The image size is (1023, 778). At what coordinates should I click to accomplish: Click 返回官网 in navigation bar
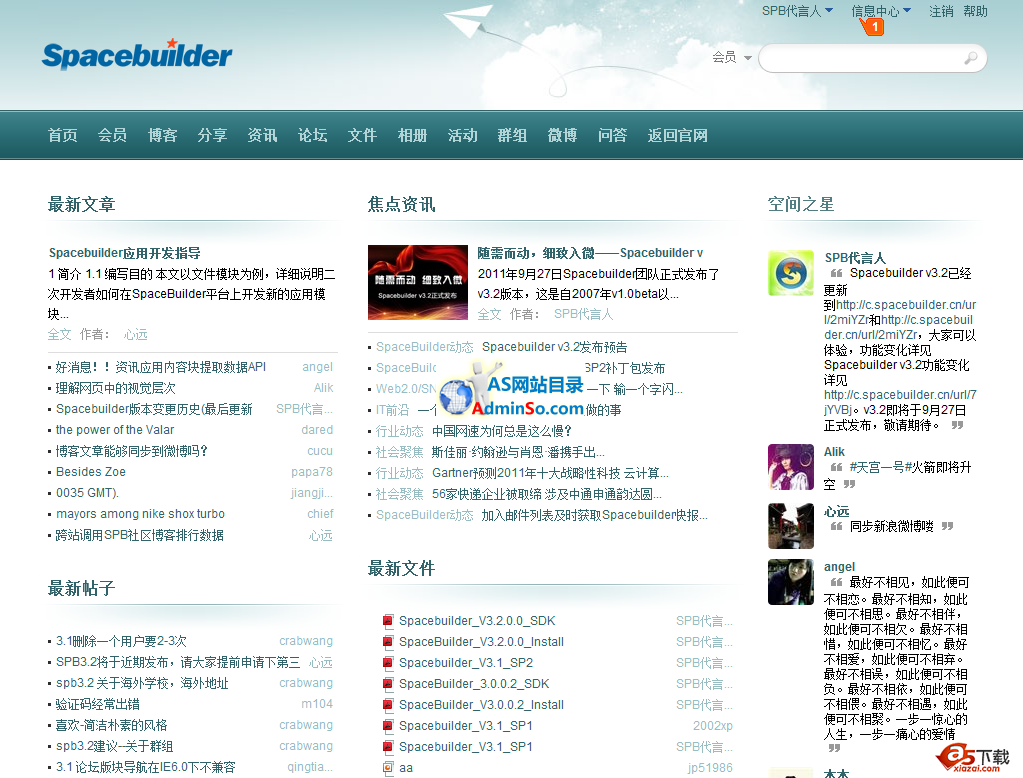pos(677,135)
